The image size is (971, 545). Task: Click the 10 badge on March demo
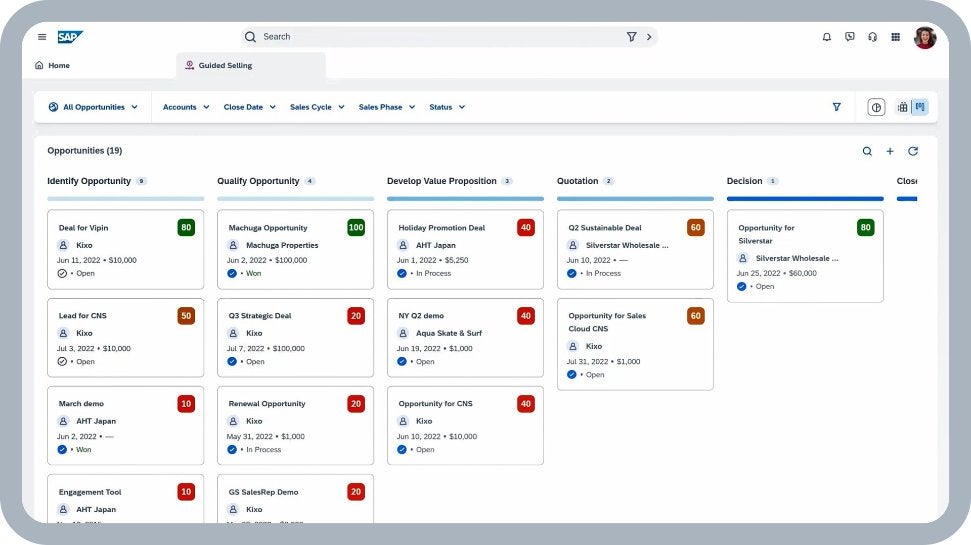pos(186,404)
